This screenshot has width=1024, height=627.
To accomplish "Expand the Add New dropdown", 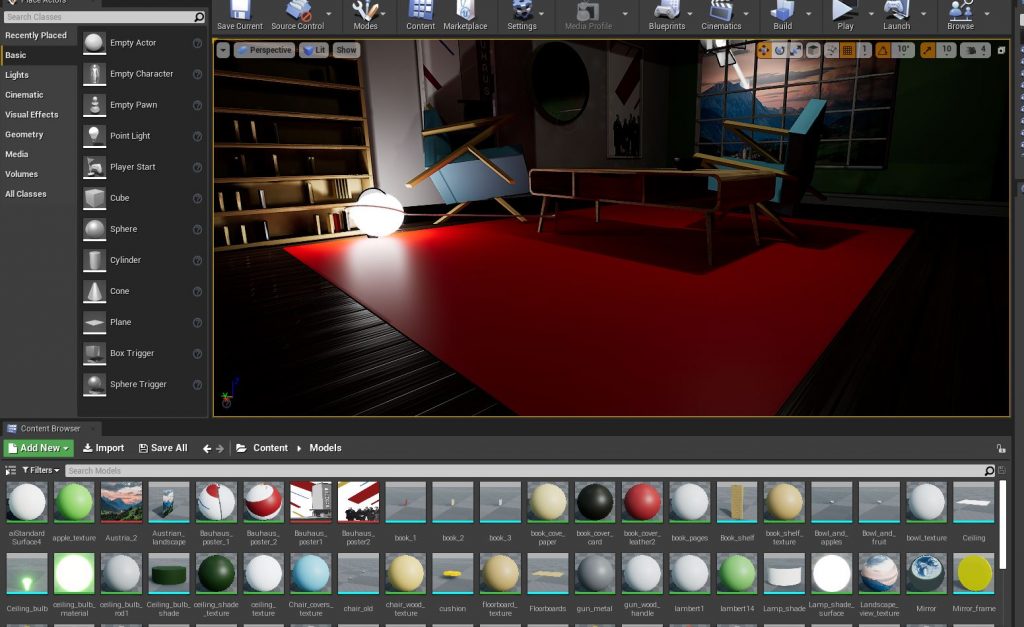I will [39, 448].
